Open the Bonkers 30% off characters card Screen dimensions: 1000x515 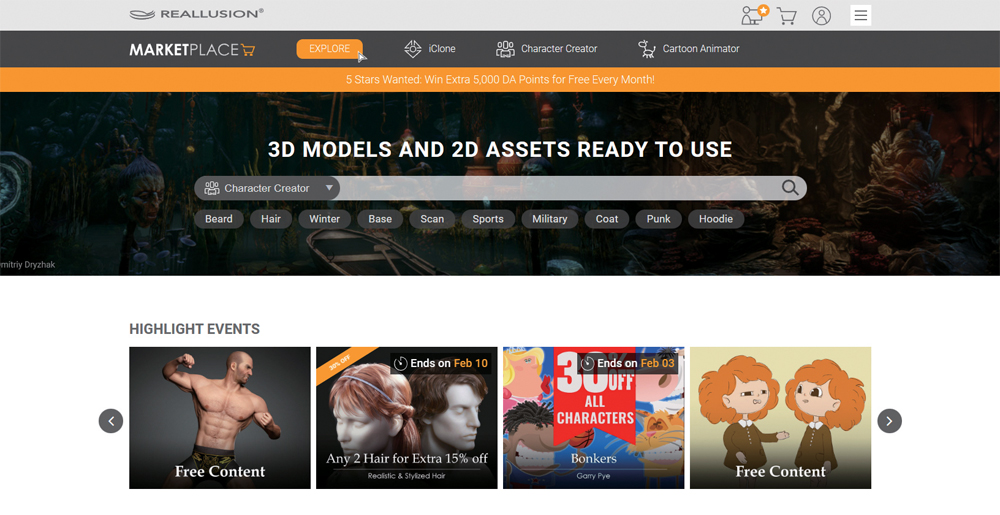pos(594,418)
